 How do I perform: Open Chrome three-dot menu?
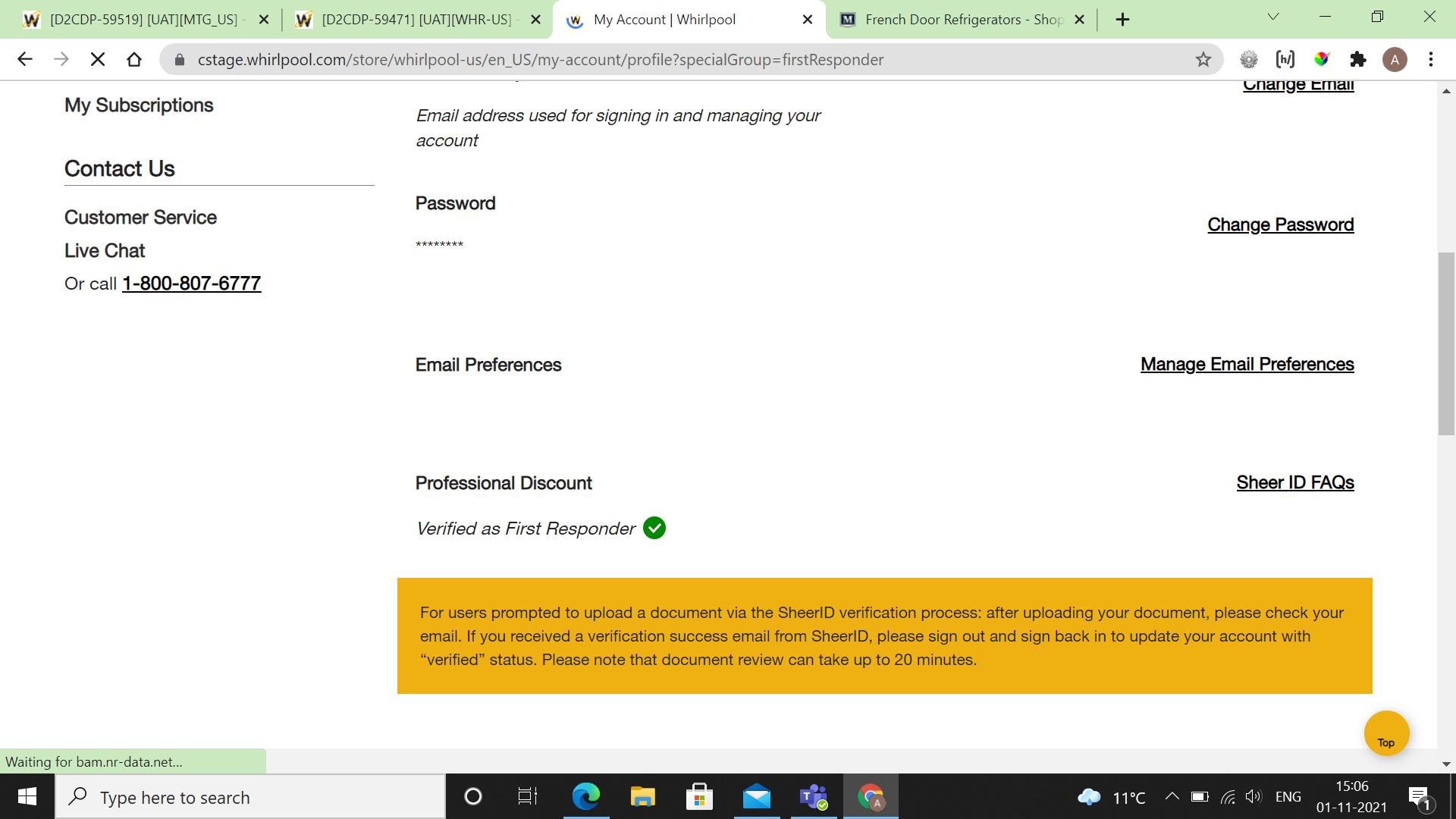[1431, 59]
